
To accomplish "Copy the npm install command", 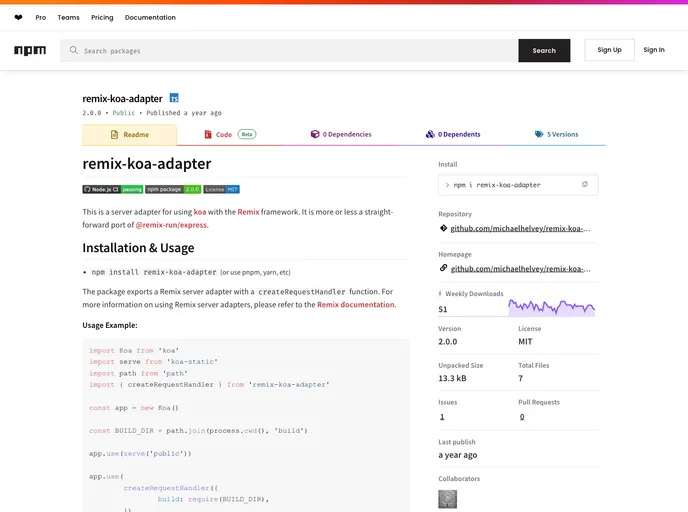I will click(584, 184).
